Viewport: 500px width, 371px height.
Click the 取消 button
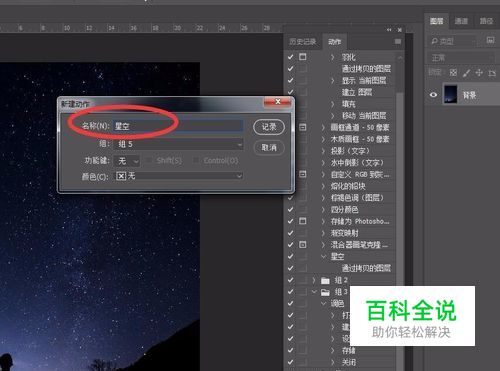click(x=269, y=147)
